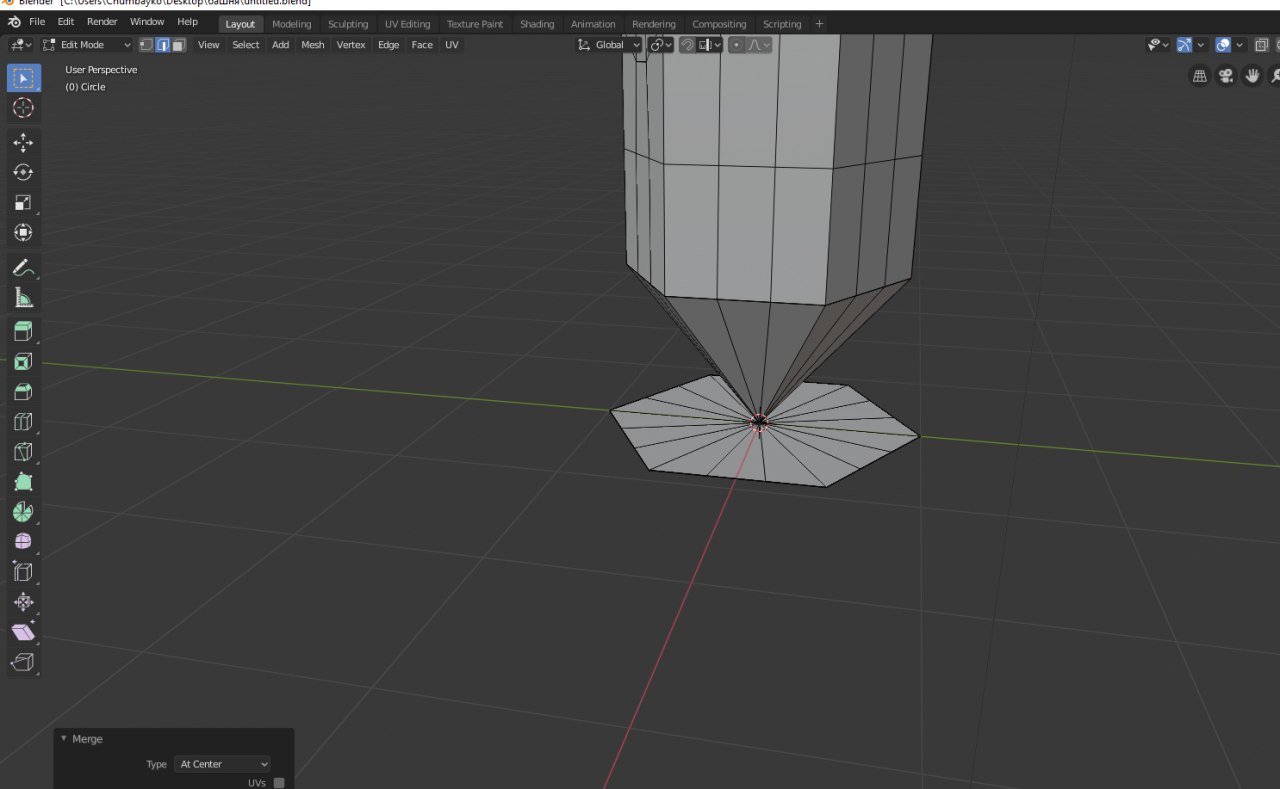Open the snapping options dropdown
Viewport: 1280px width, 789px height.
[710, 45]
